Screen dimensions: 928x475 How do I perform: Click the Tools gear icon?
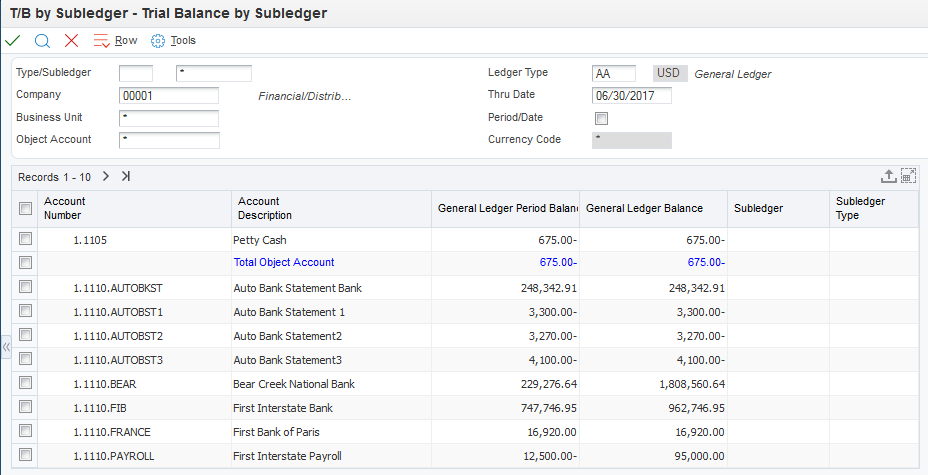tap(157, 41)
